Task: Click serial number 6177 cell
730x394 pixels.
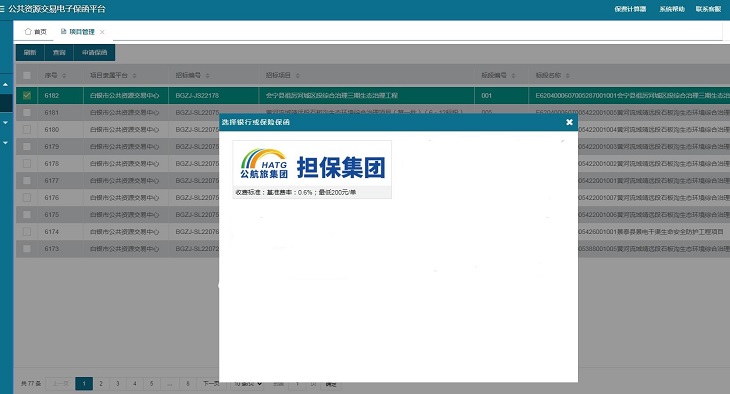Action: (x=61, y=180)
